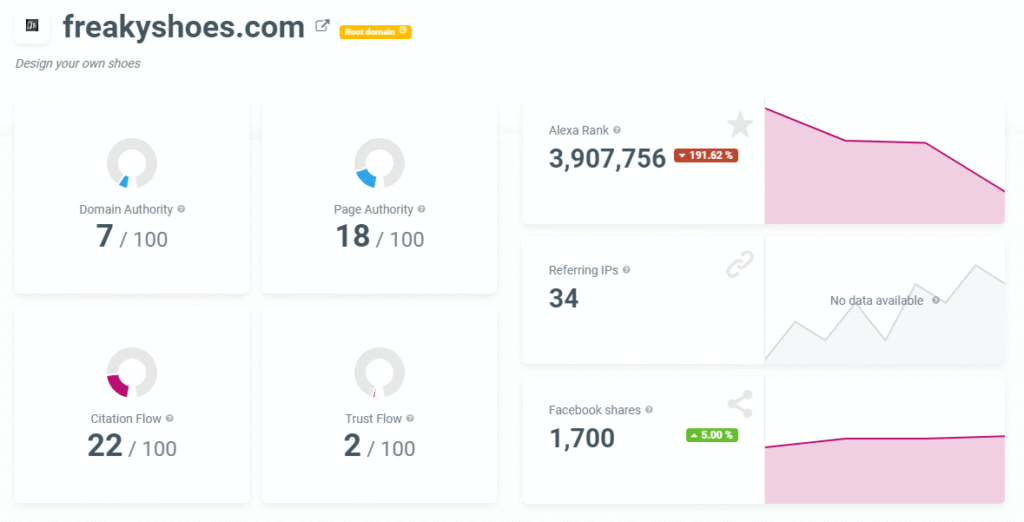Open the Page Authority help info icon
The image size is (1024, 522).
point(421,210)
